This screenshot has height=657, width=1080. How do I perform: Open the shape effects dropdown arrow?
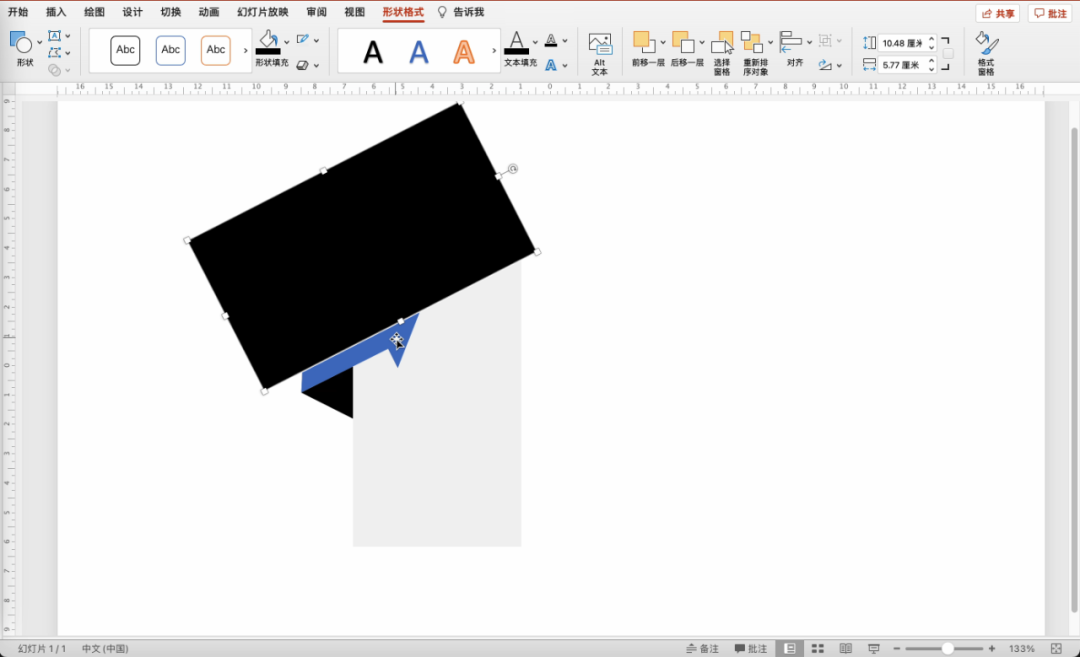[x=316, y=66]
